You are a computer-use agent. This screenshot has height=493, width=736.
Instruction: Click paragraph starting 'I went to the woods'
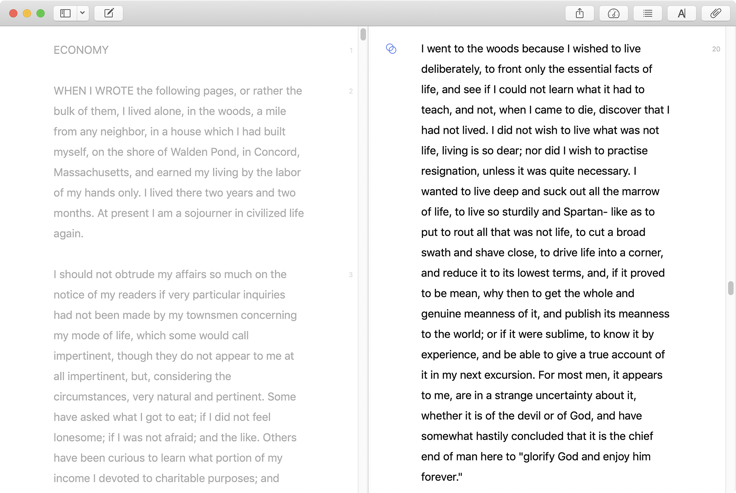point(545,262)
